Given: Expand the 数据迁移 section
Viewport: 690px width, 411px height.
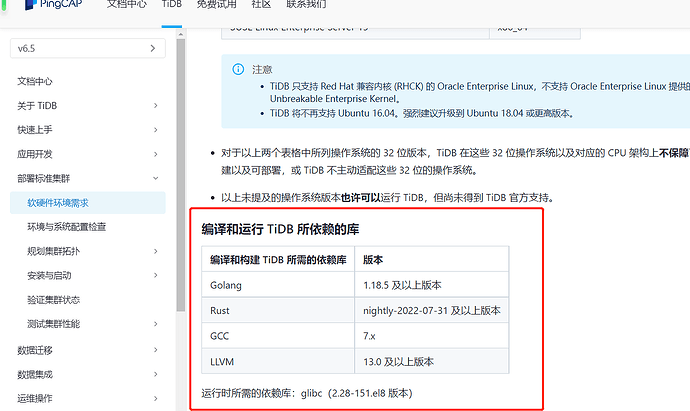Looking at the screenshot, I should pos(155,350).
